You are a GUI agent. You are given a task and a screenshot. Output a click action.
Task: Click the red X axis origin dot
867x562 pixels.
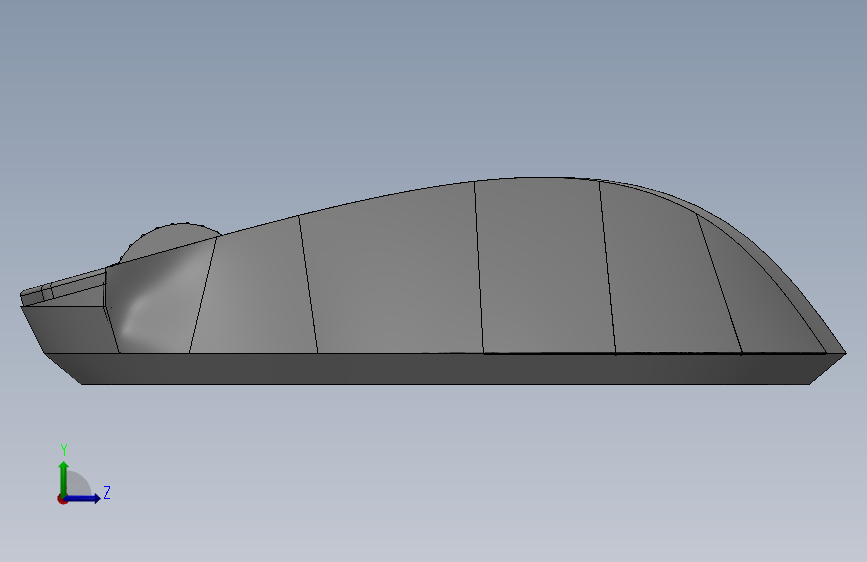point(62,499)
